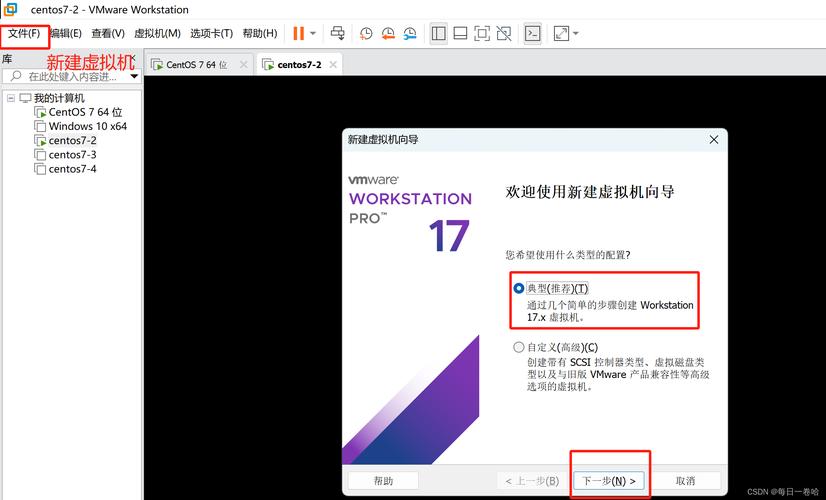Image resolution: width=826 pixels, height=500 pixels.
Task: Click the 下一步(N) button
Action: pyautogui.click(x=608, y=481)
